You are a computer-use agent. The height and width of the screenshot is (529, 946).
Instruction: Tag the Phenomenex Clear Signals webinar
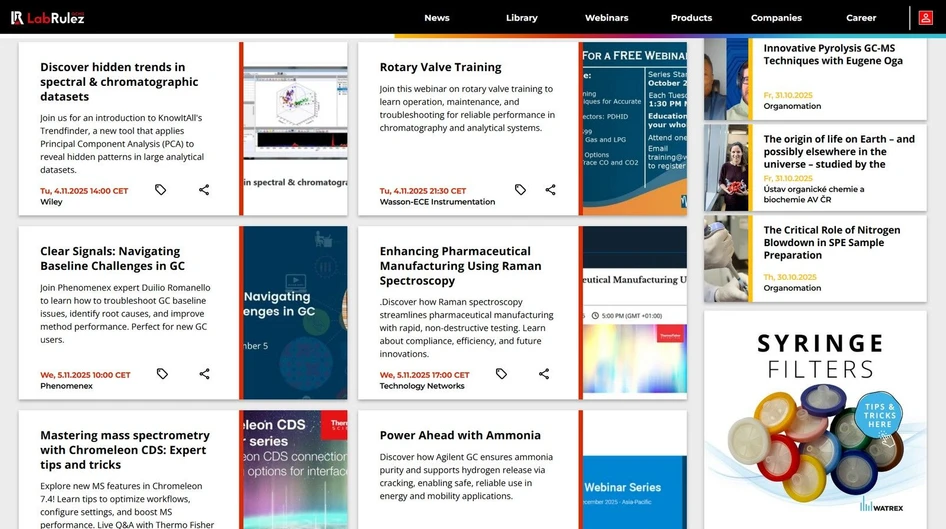tap(162, 374)
